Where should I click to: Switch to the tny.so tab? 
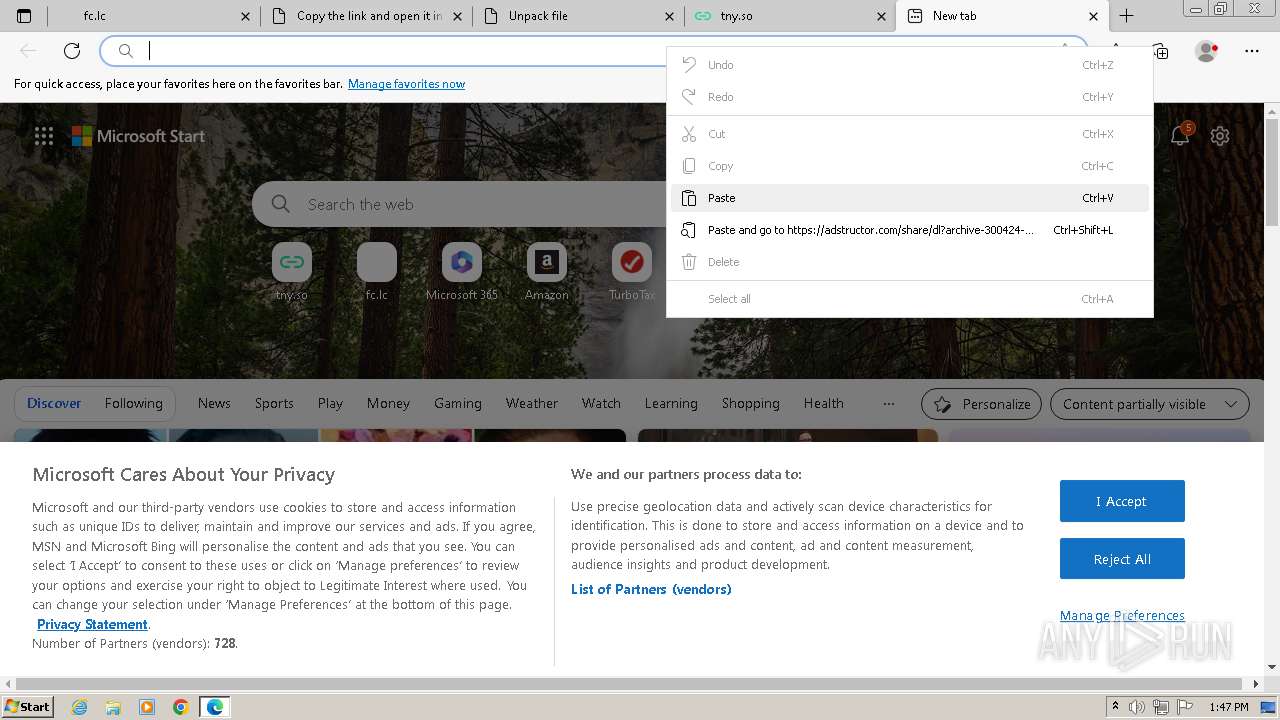(x=790, y=16)
